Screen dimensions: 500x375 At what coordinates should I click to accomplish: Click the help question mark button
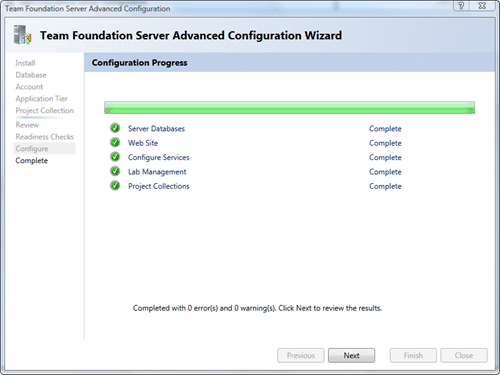click(x=461, y=6)
